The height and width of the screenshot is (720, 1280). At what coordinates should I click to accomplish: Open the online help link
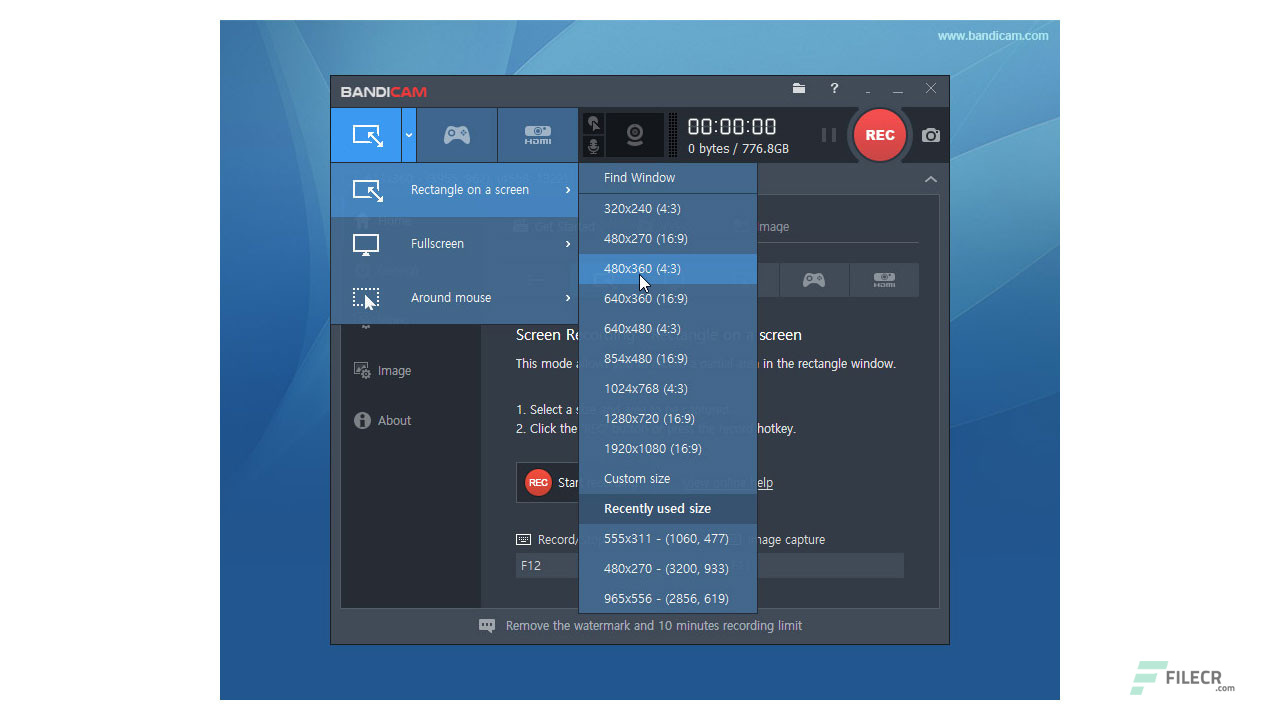click(x=727, y=483)
